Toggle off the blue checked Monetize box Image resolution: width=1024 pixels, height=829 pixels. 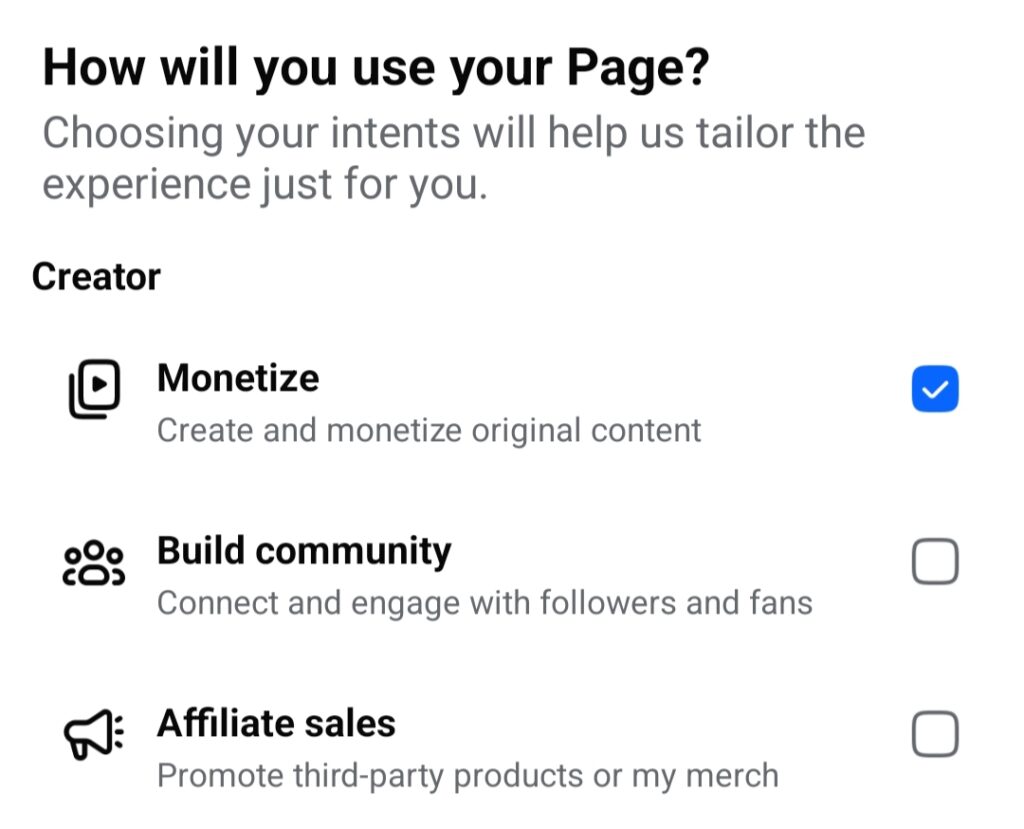click(x=935, y=389)
